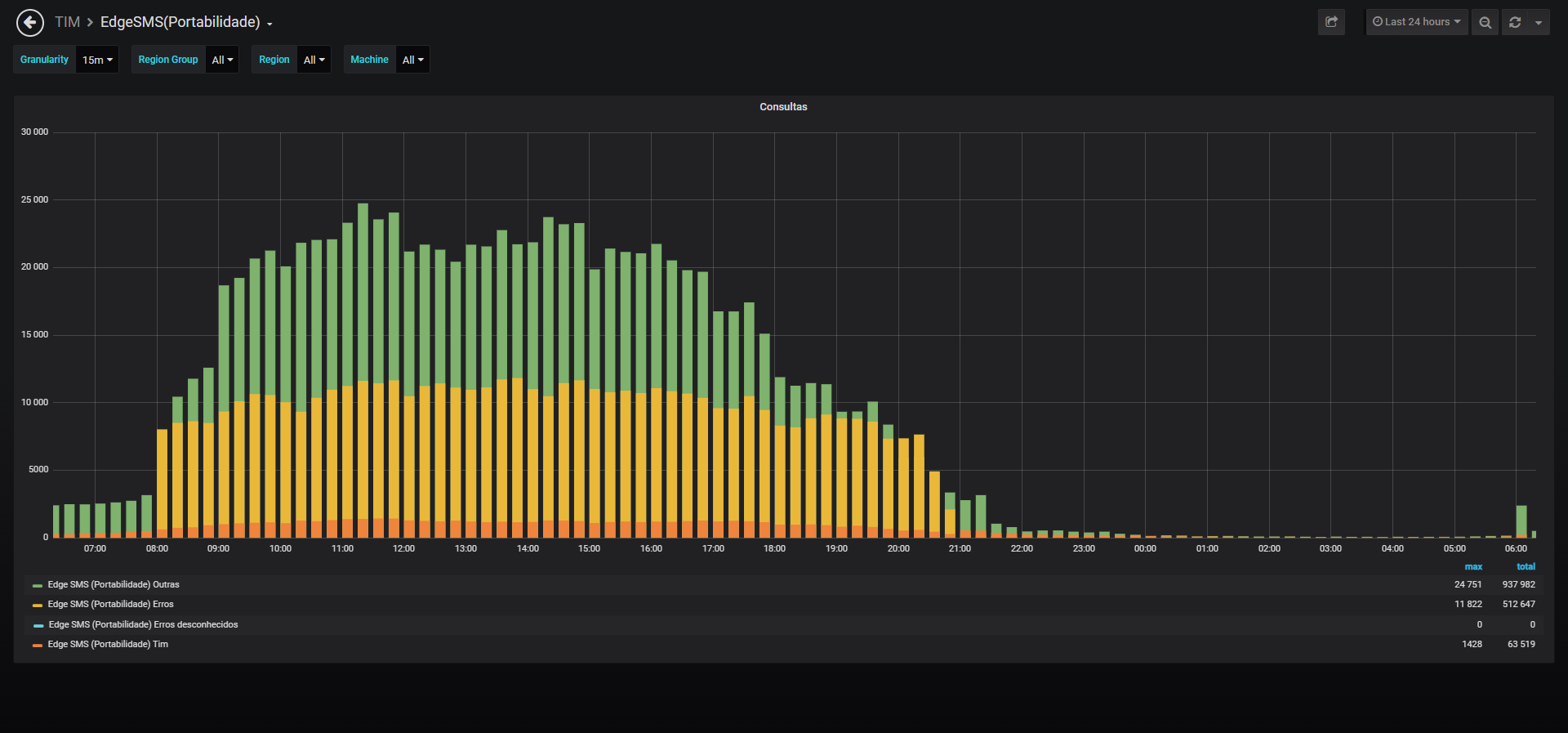Click the orange Tim legend color swatch
This screenshot has height=733, width=1568.
(x=38, y=645)
